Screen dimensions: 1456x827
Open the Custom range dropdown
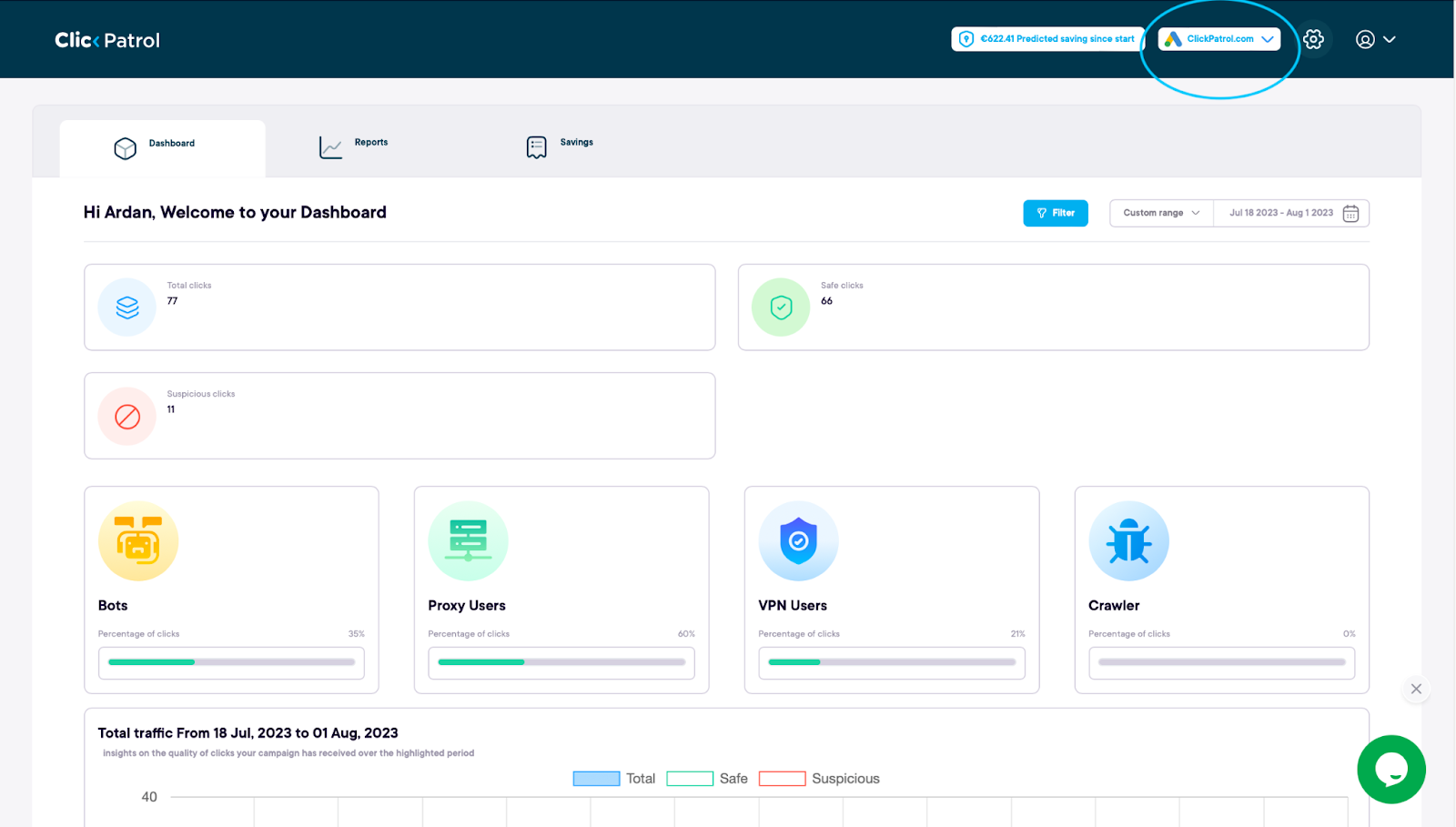[x=1161, y=213]
